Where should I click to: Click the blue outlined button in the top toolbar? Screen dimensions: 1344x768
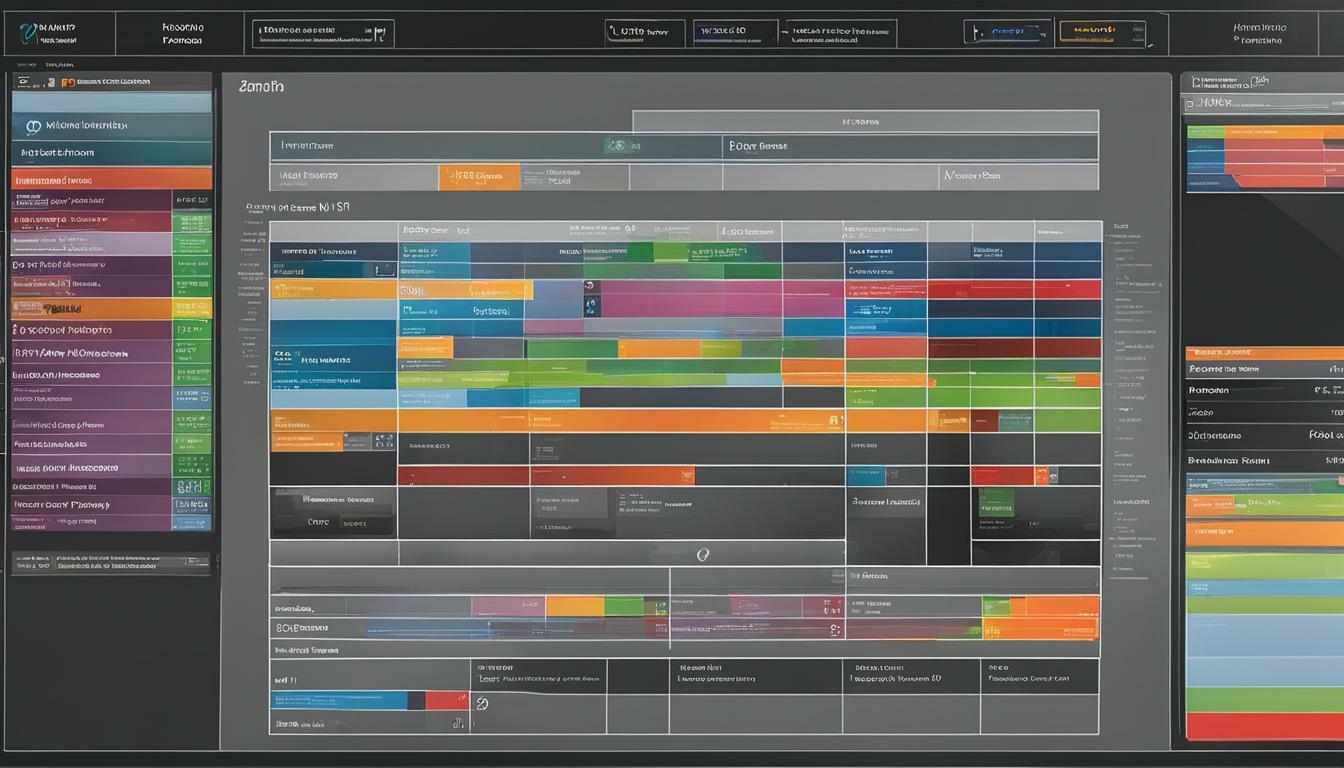pyautogui.click(x=1007, y=31)
